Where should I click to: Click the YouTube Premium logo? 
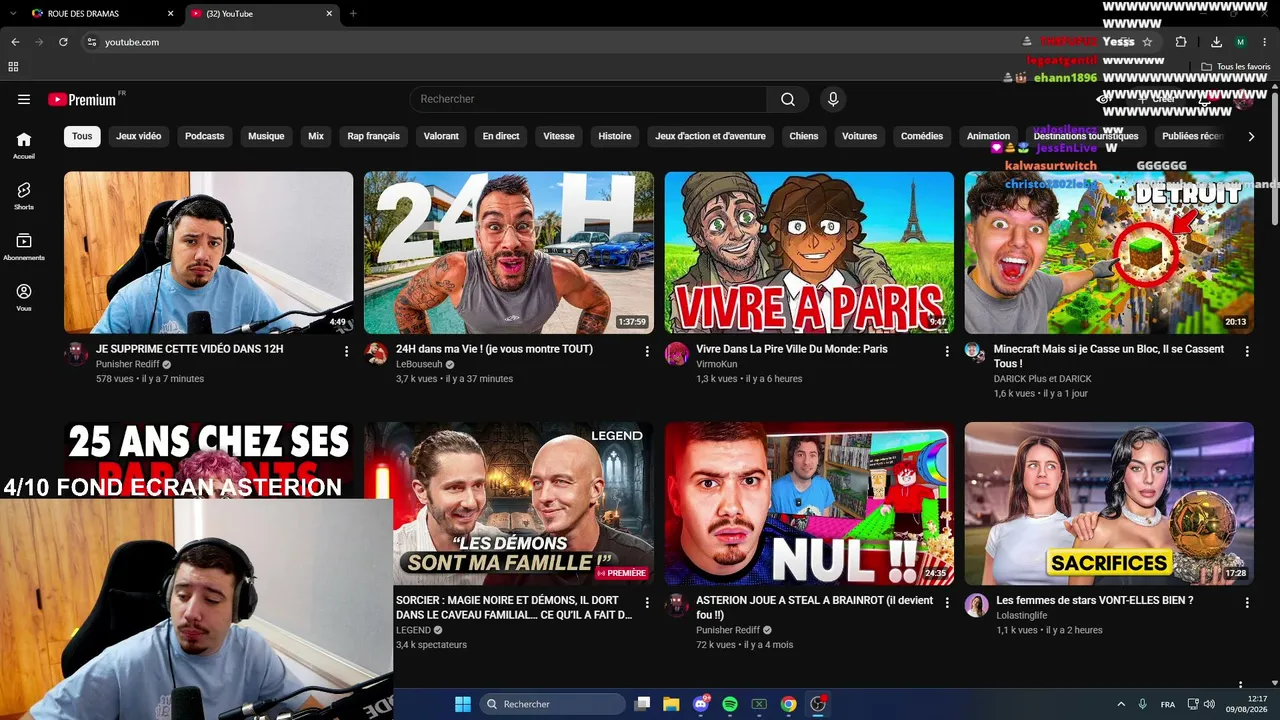tap(82, 99)
